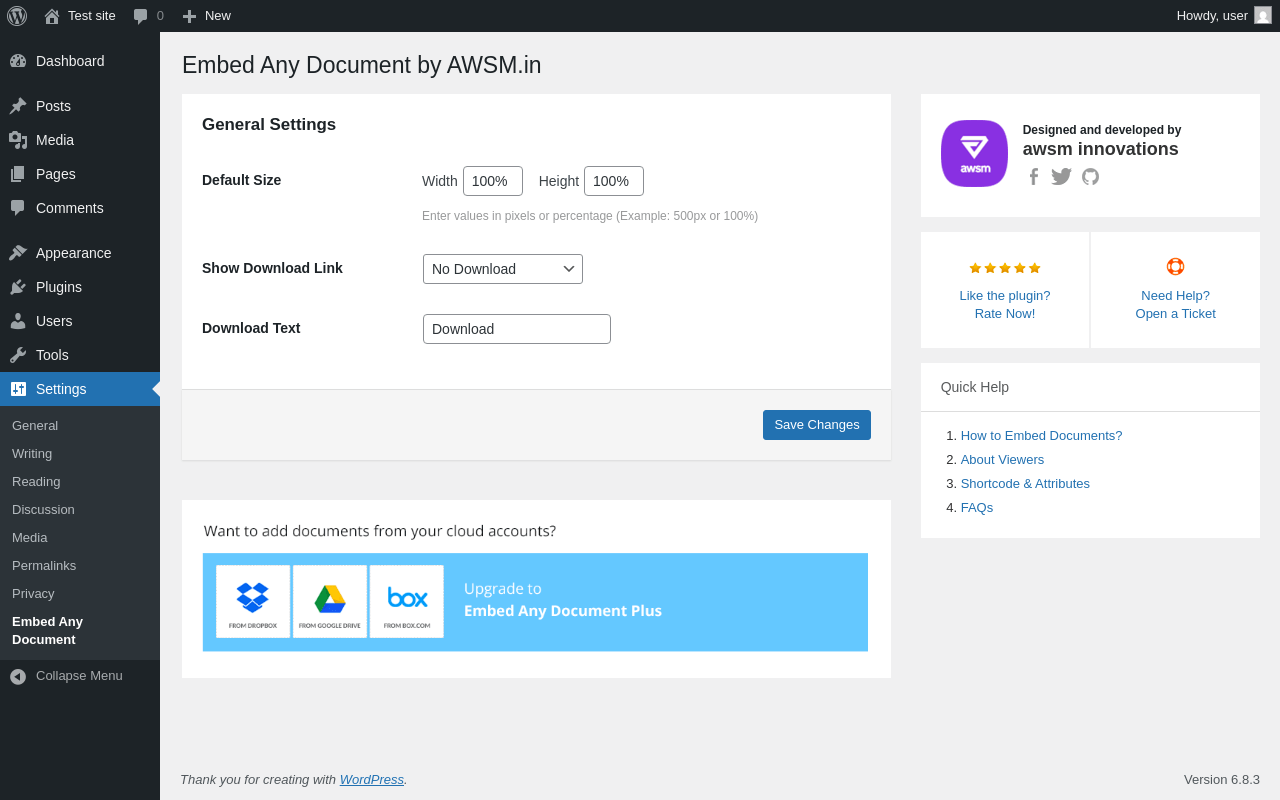
Task: Open the awsm Twitter icon
Action: [1062, 177]
